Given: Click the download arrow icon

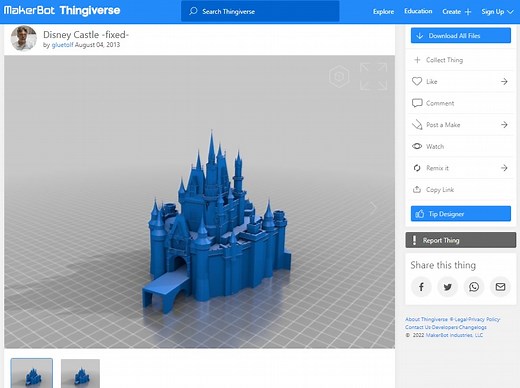Looking at the screenshot, I should tap(420, 36).
